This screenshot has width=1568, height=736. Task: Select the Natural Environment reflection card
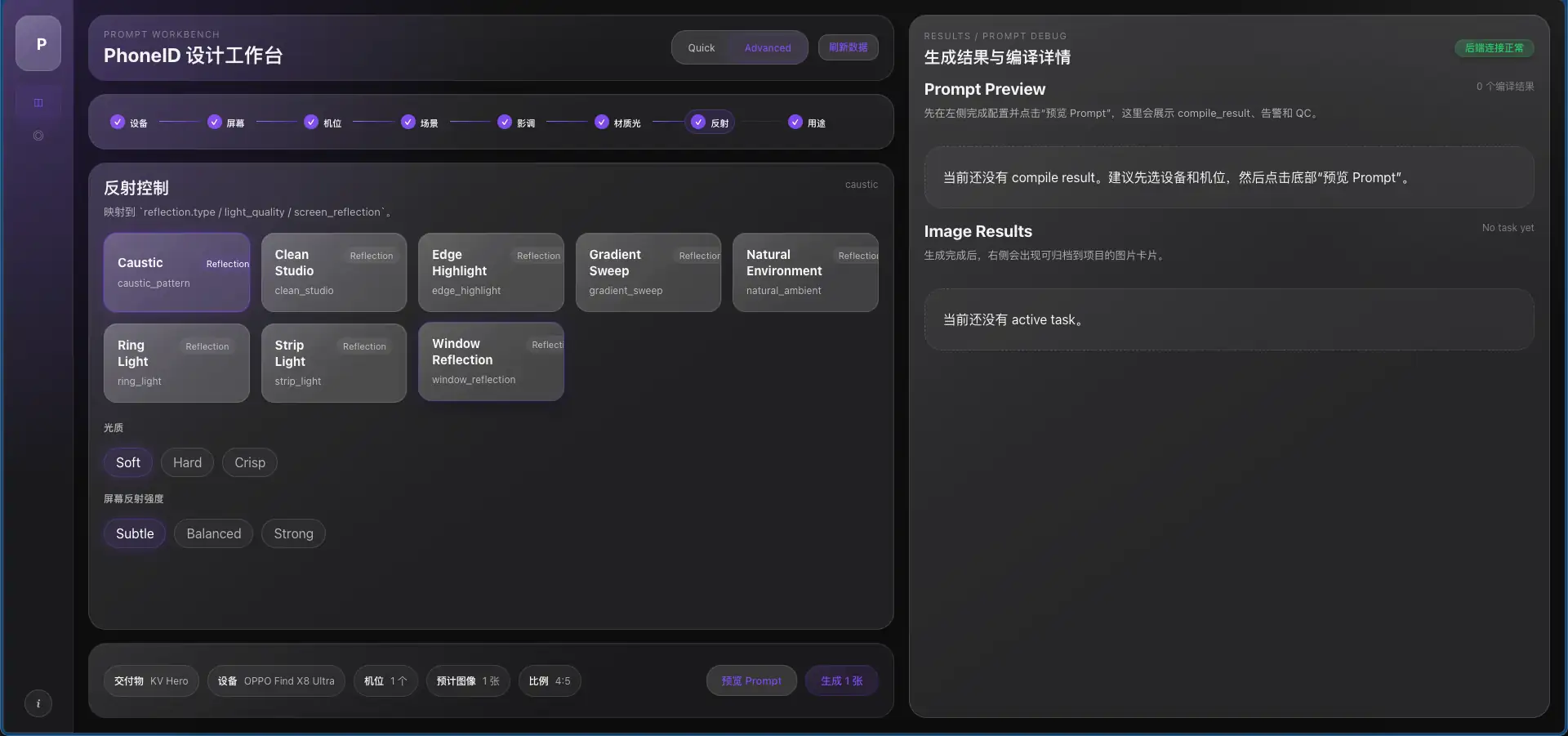click(805, 272)
